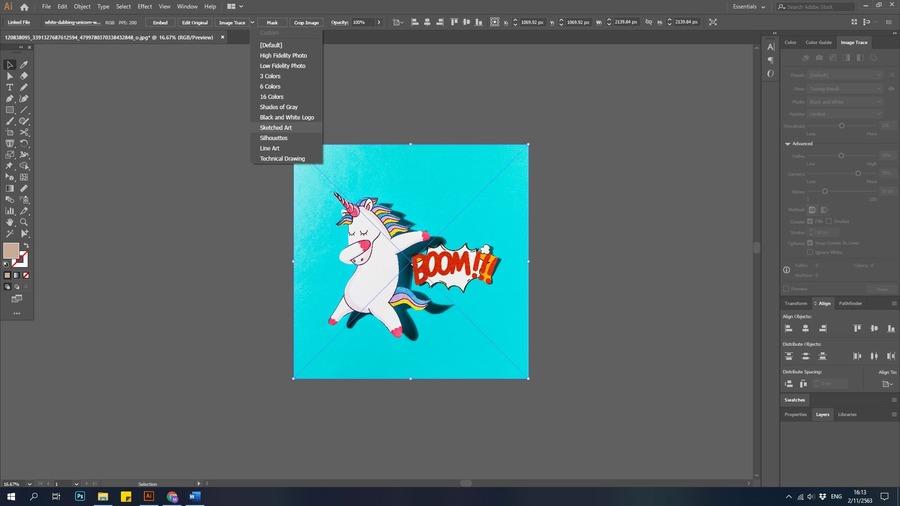Toggle the Fills checkbox

pos(810,221)
